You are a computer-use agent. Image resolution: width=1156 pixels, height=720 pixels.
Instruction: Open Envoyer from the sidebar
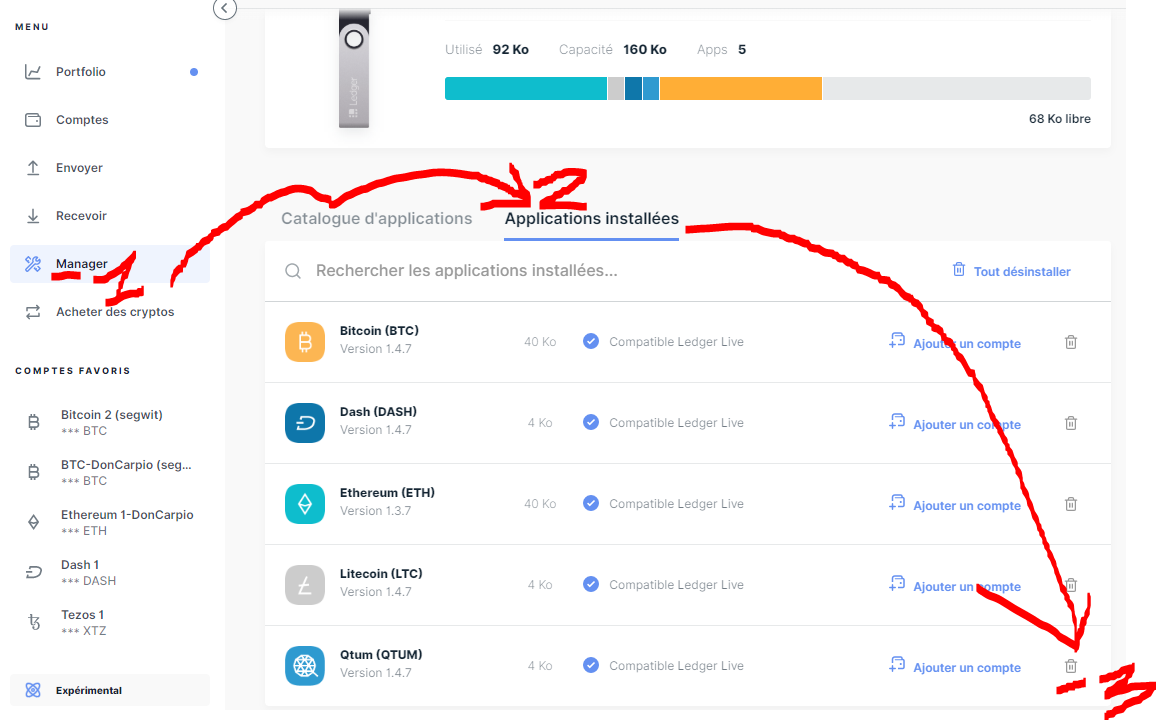79,168
